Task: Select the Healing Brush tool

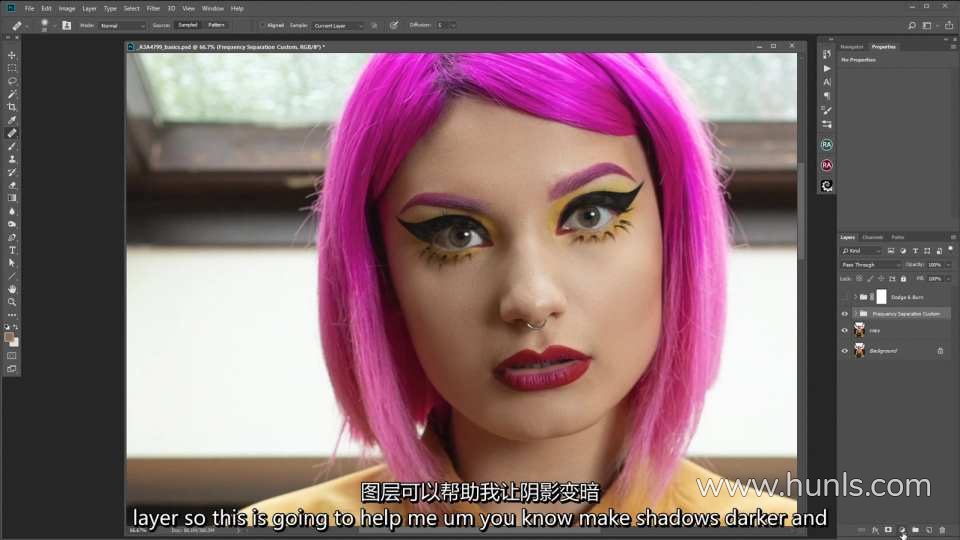Action: (12, 133)
